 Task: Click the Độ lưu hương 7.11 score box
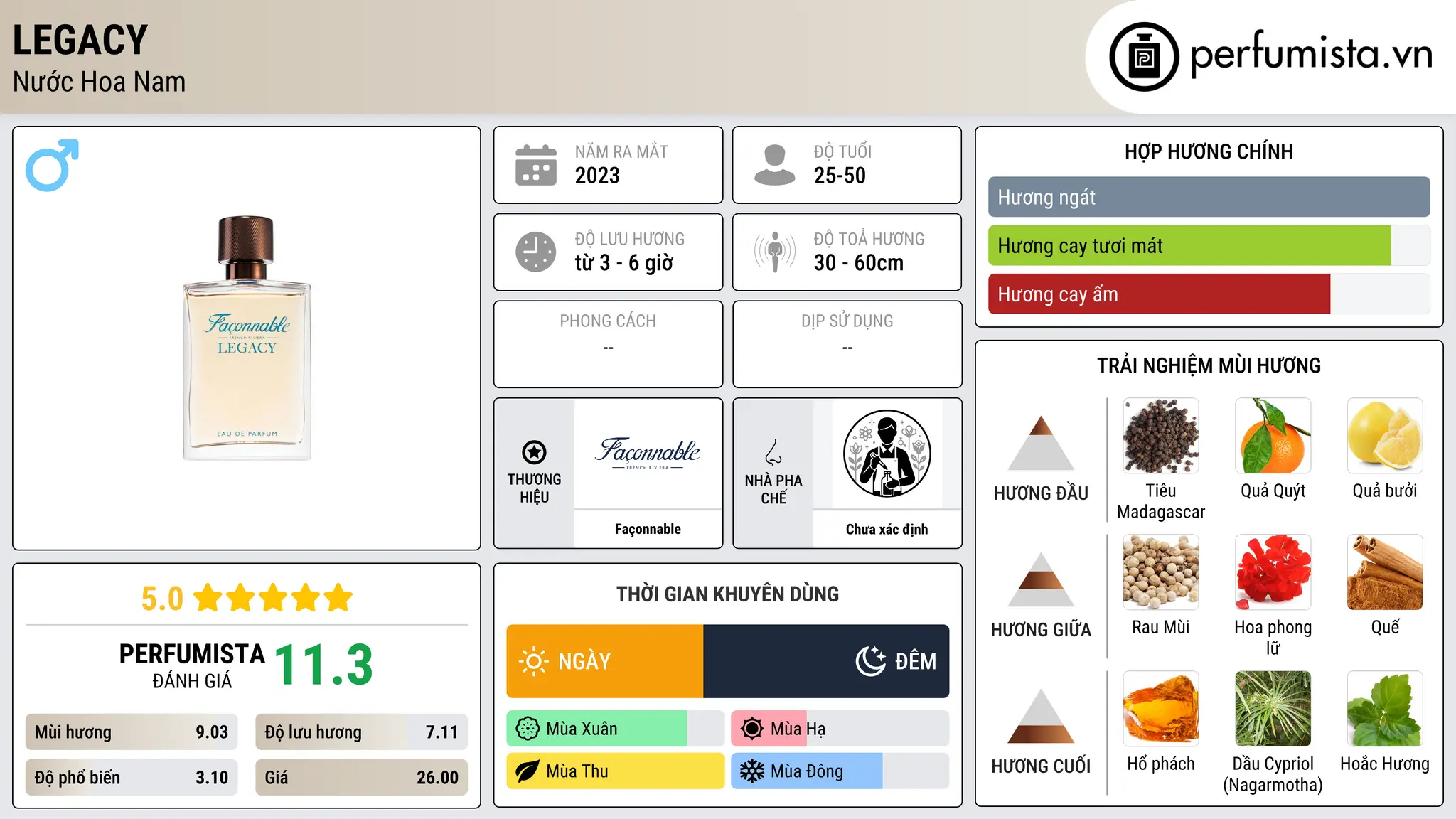pyautogui.click(x=361, y=732)
